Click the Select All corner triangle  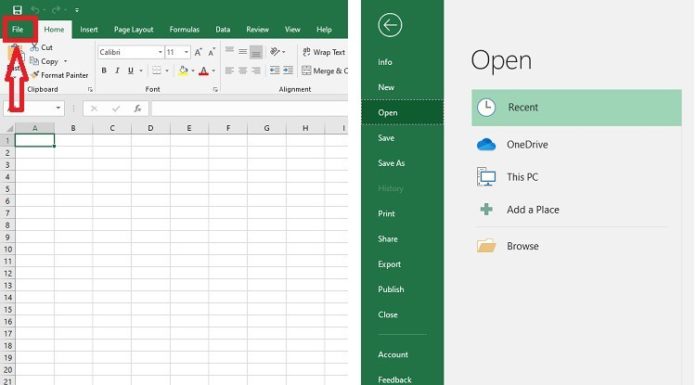coord(9,128)
